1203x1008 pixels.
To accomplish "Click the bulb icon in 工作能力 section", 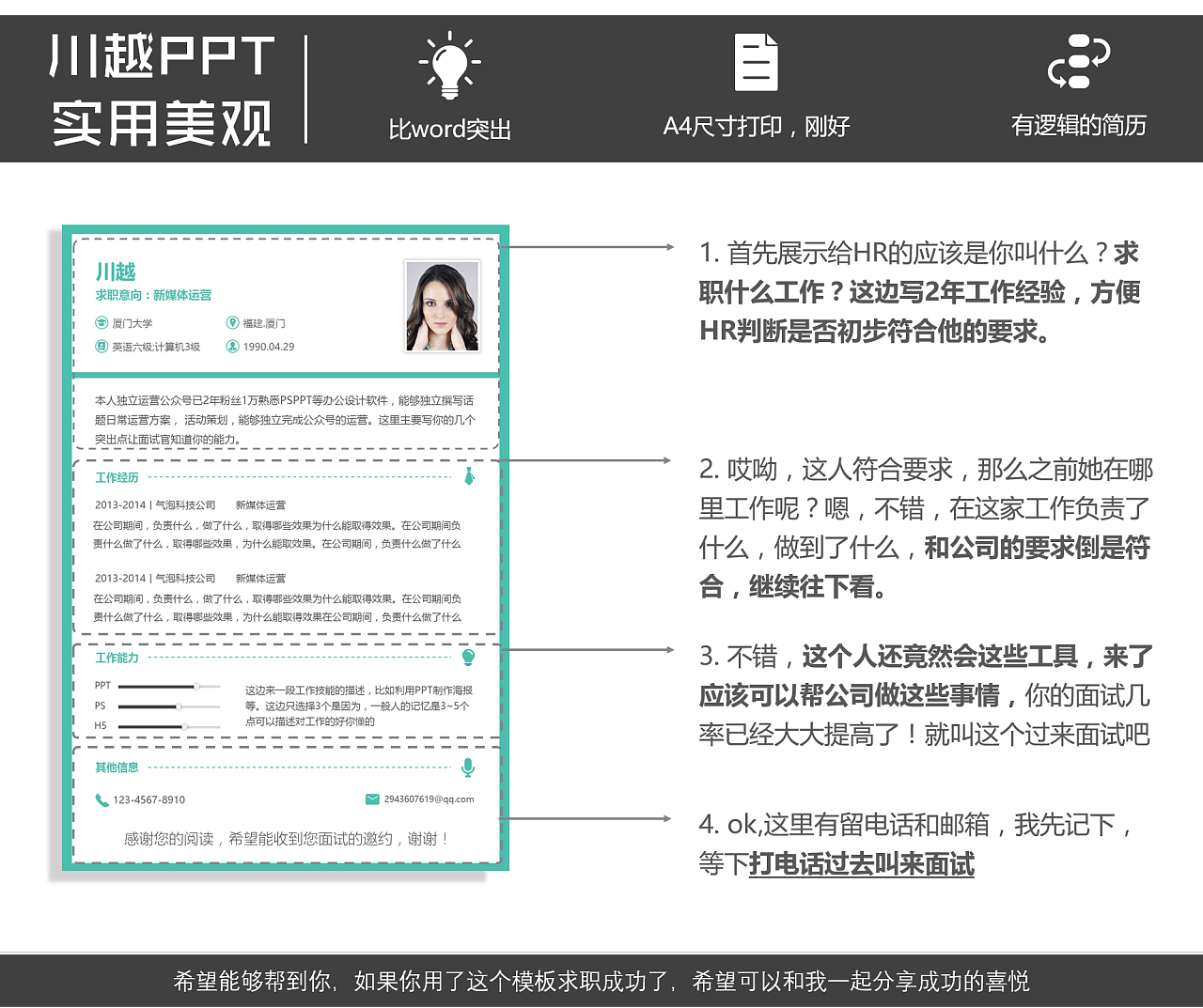I will point(468,657).
